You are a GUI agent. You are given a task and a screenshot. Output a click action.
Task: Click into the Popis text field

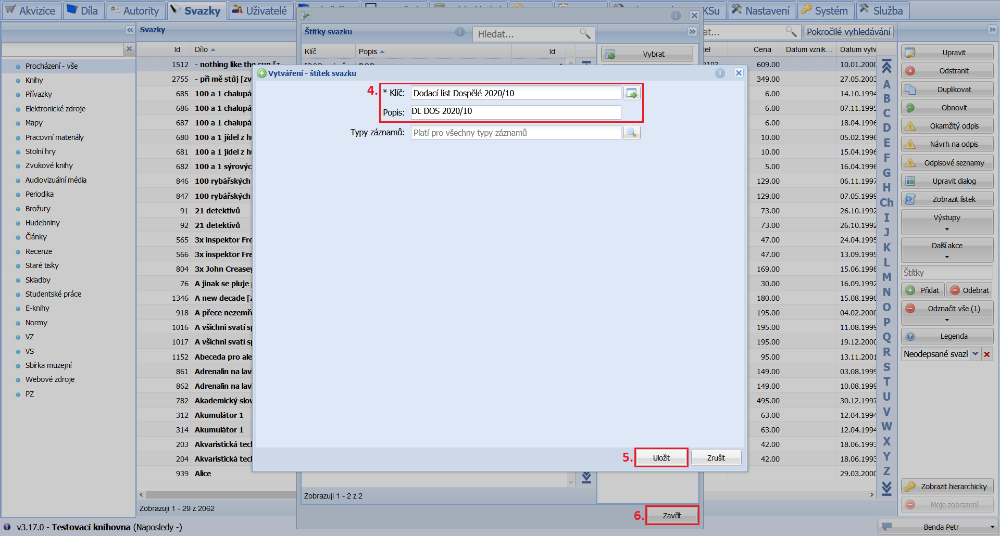pos(515,112)
